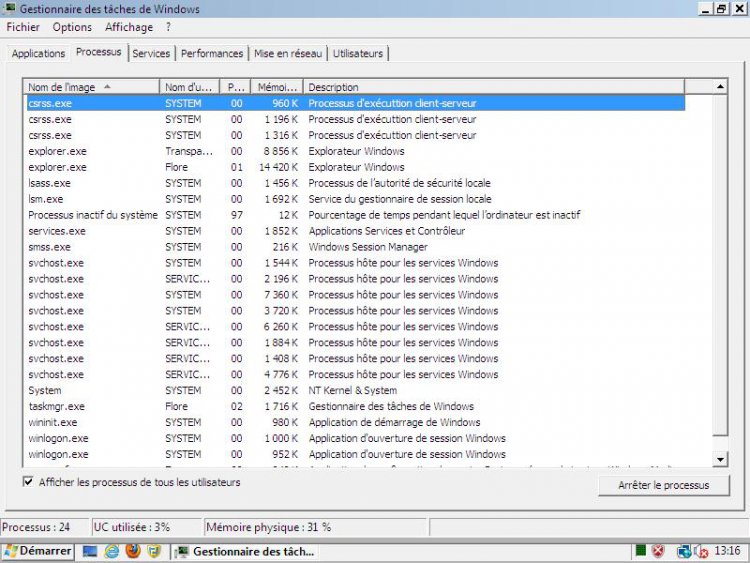Sort by Mémoi... memory column header
Image resolution: width=750 pixels, height=563 pixels.
(x=277, y=87)
